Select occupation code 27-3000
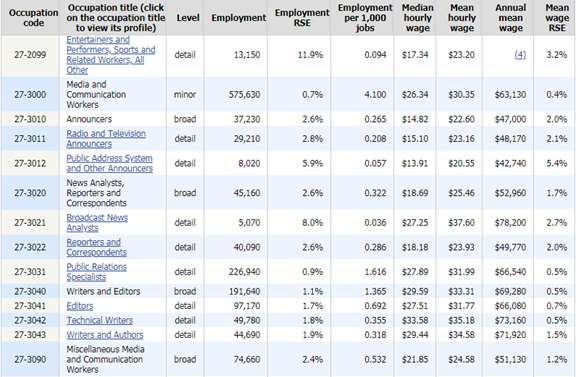Viewport: 576px width, 377px height. pyautogui.click(x=30, y=94)
